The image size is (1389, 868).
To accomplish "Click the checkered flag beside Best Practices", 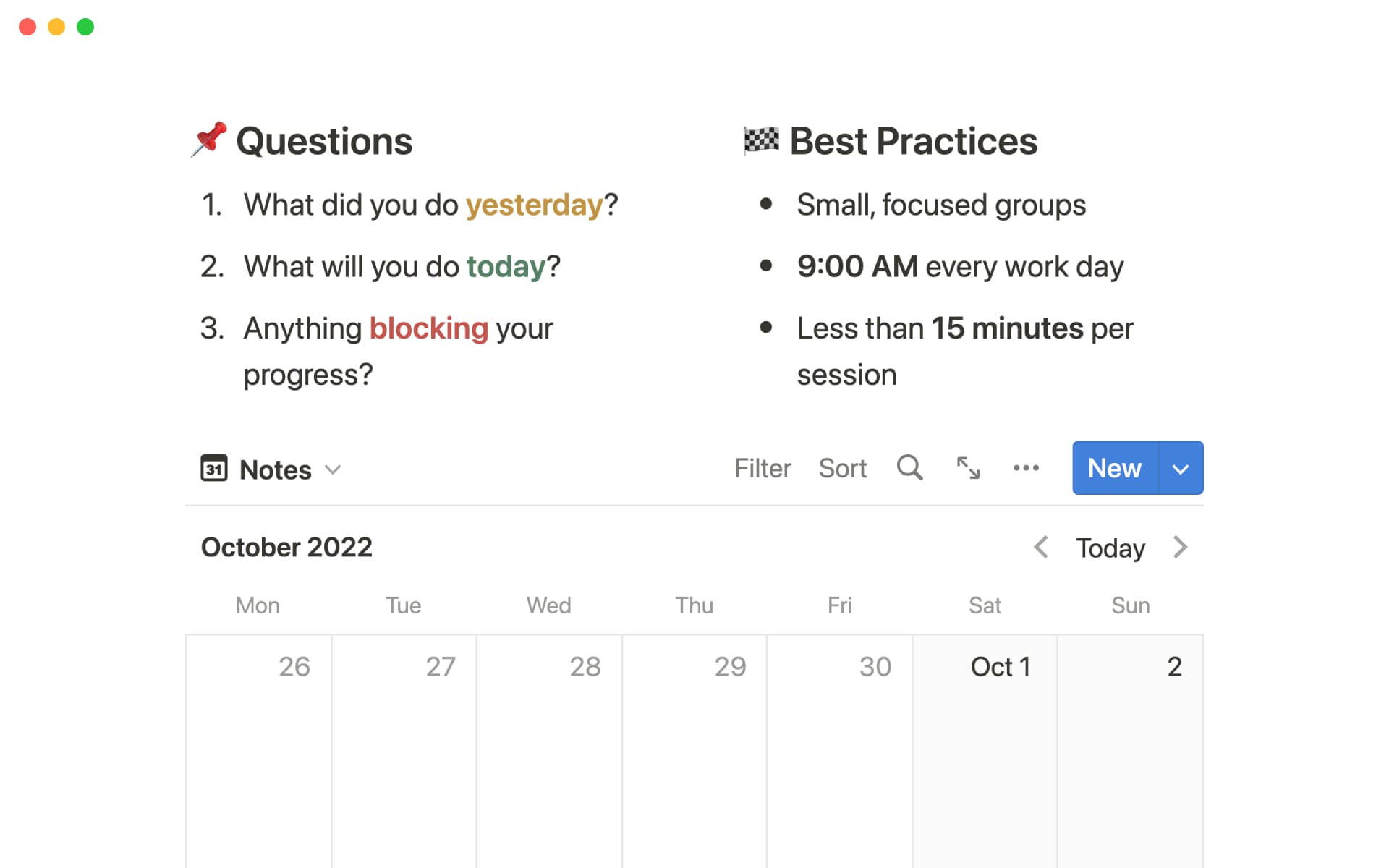I will coord(760,140).
